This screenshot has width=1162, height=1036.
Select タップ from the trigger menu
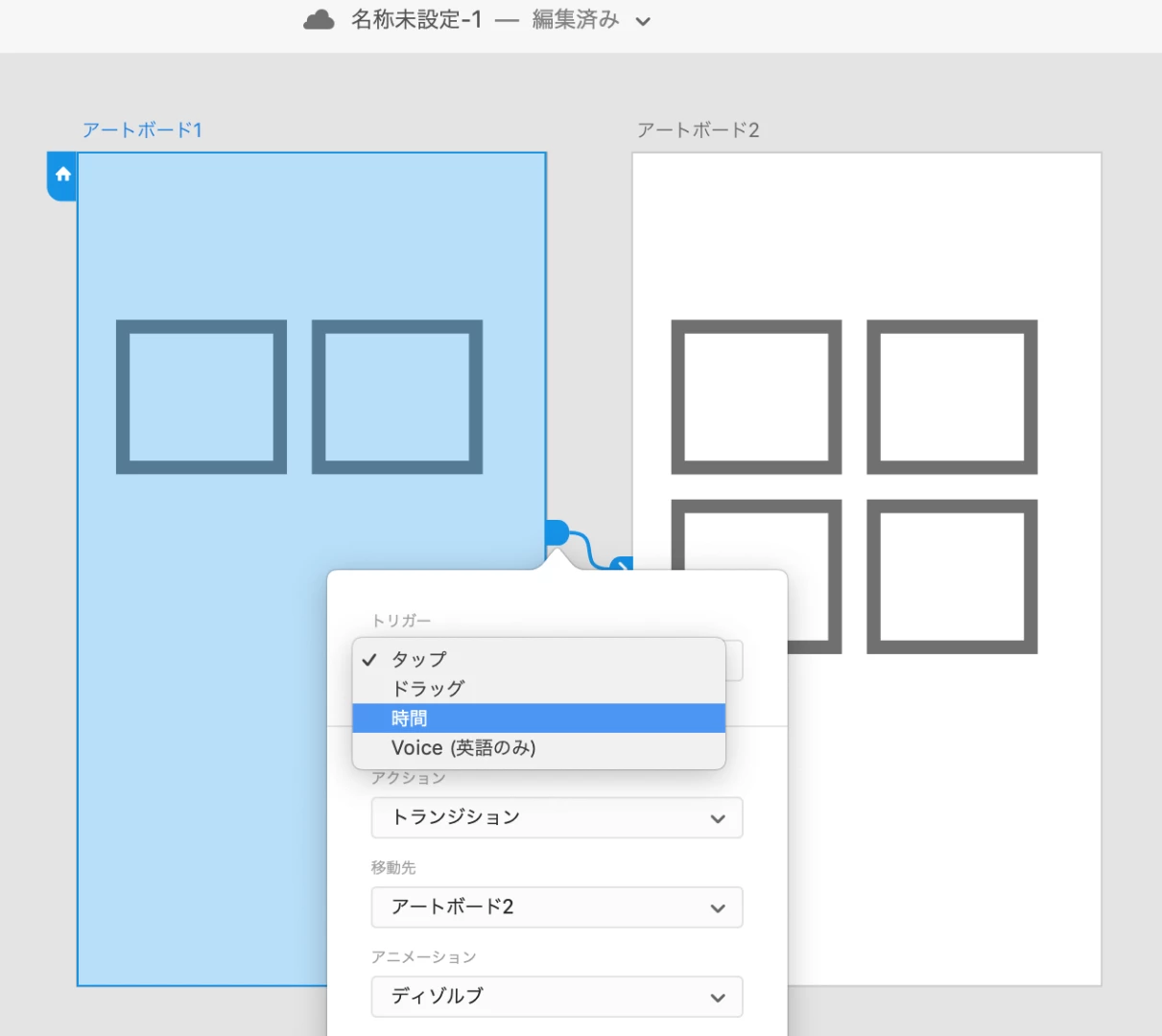[x=538, y=659]
